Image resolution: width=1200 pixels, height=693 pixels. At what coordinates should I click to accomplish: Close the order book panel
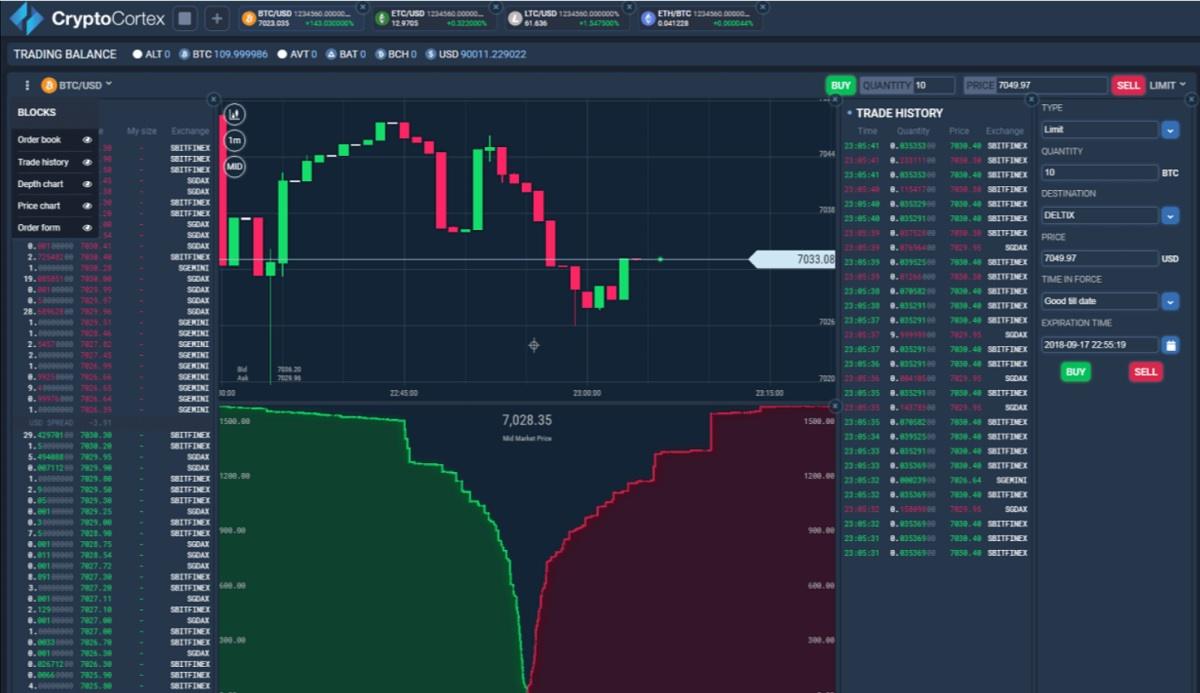[213, 99]
